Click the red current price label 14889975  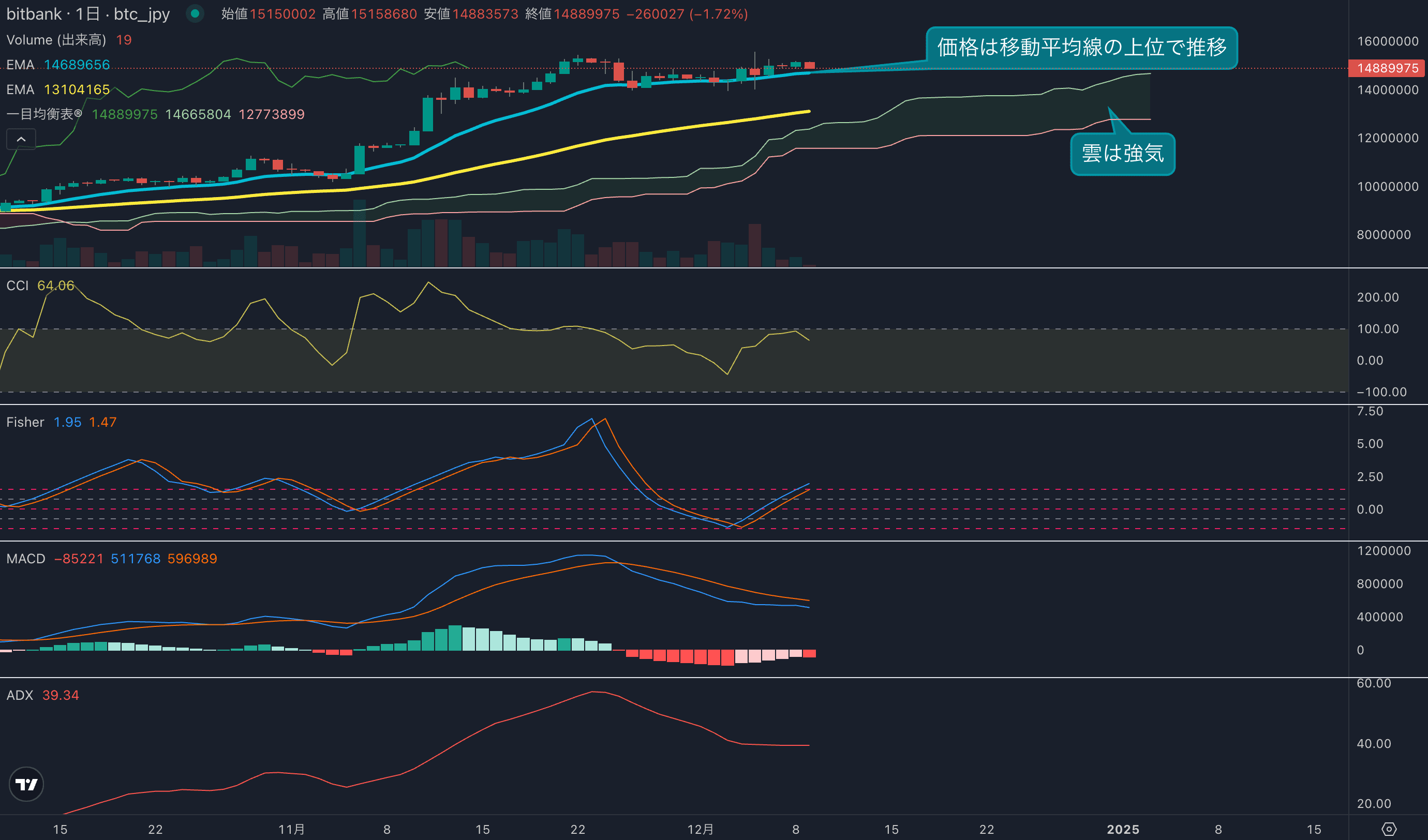pyautogui.click(x=1387, y=68)
